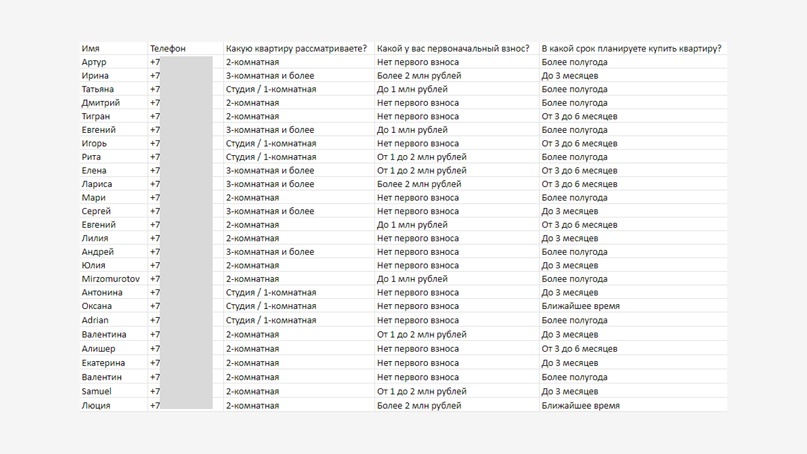
Task: Select Дмитрий's "Нет первого взноса" cell
Action: 418,103
